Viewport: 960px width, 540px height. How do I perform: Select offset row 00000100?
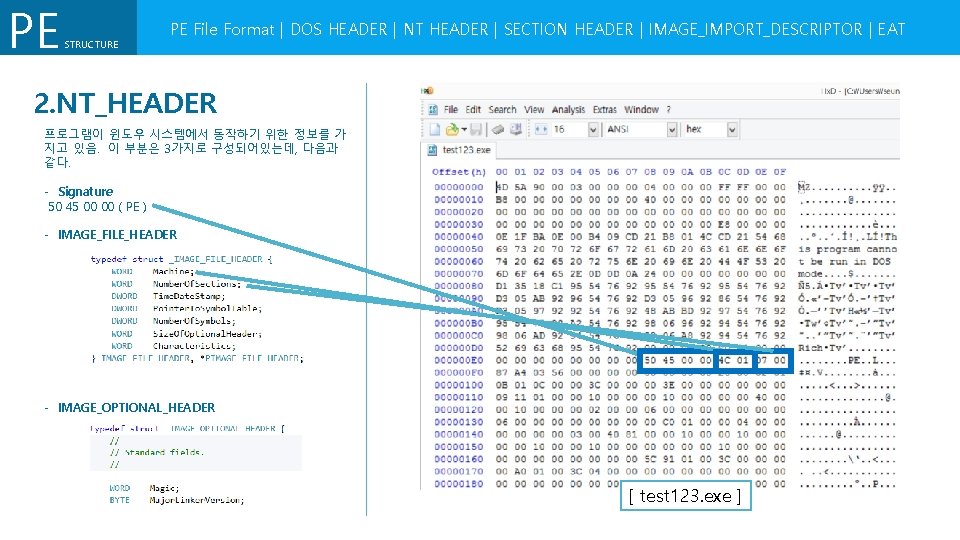coord(459,385)
